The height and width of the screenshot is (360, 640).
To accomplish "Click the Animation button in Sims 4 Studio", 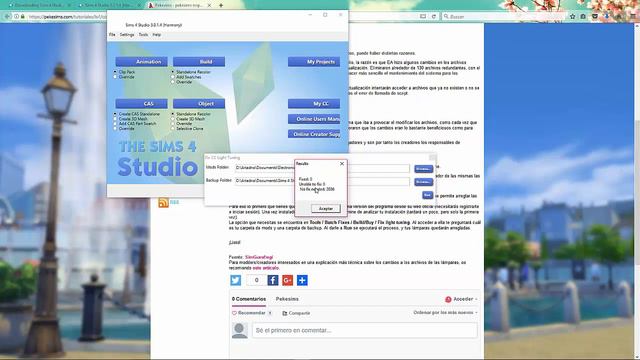I will pyautogui.click(x=141, y=62).
